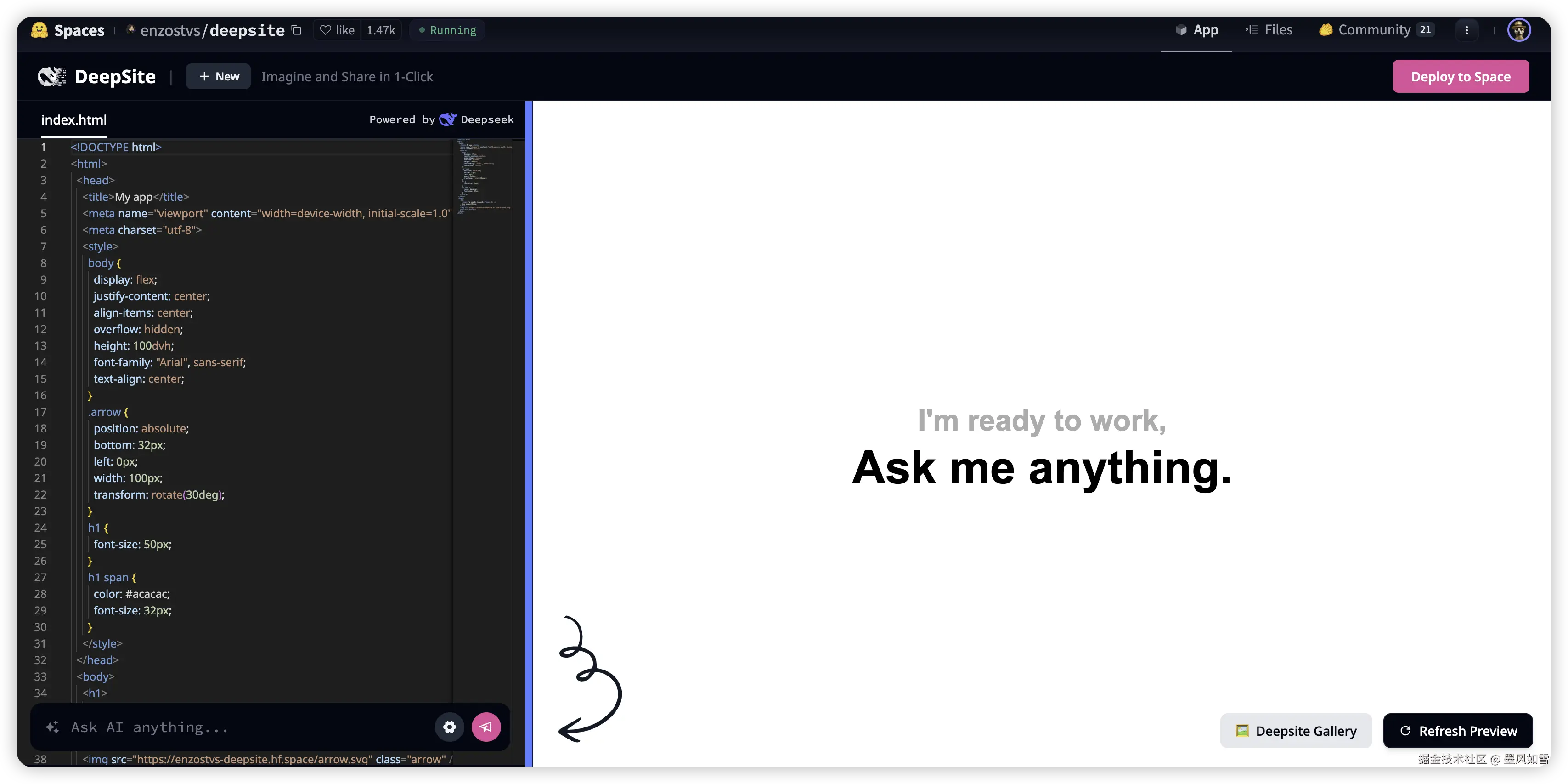Screen dimensions: 1568x784
Task: Open AI settings gear icon
Action: coord(449,727)
